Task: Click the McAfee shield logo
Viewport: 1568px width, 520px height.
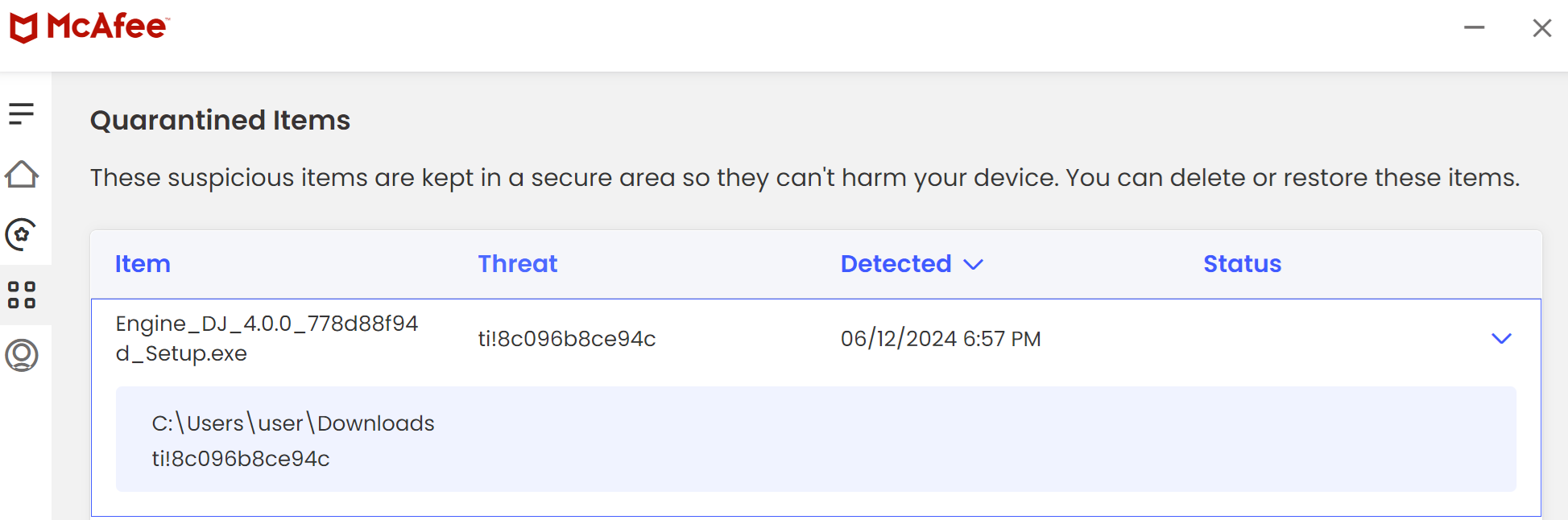Action: pos(24,28)
